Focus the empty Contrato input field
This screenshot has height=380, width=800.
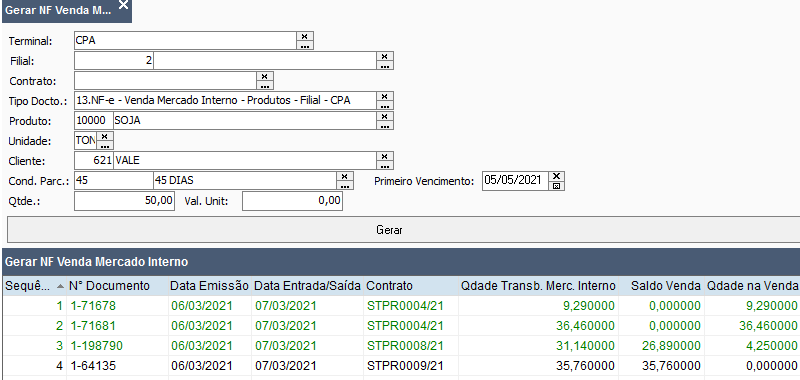[165, 81]
